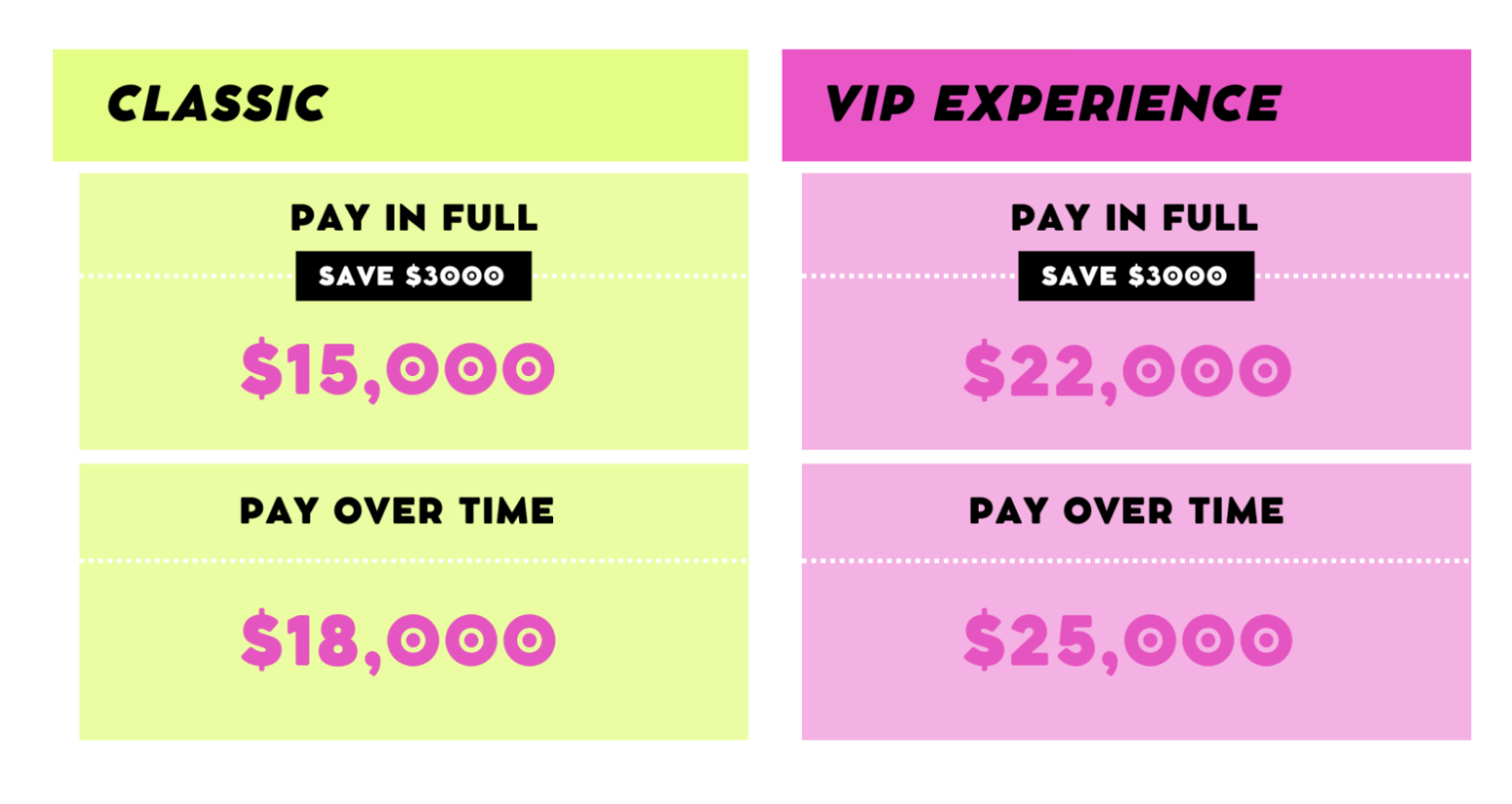Select the CLASSIC plan header

[x=217, y=104]
